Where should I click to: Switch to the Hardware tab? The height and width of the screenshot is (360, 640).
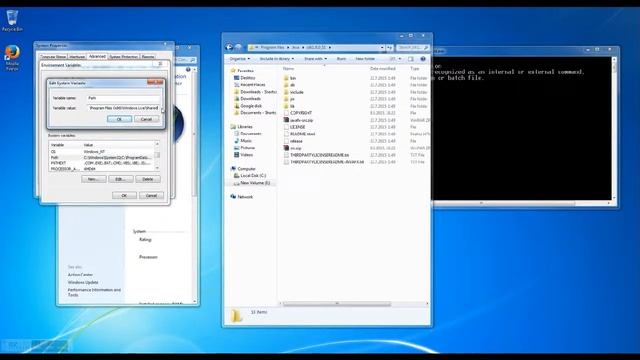pyautogui.click(x=77, y=57)
